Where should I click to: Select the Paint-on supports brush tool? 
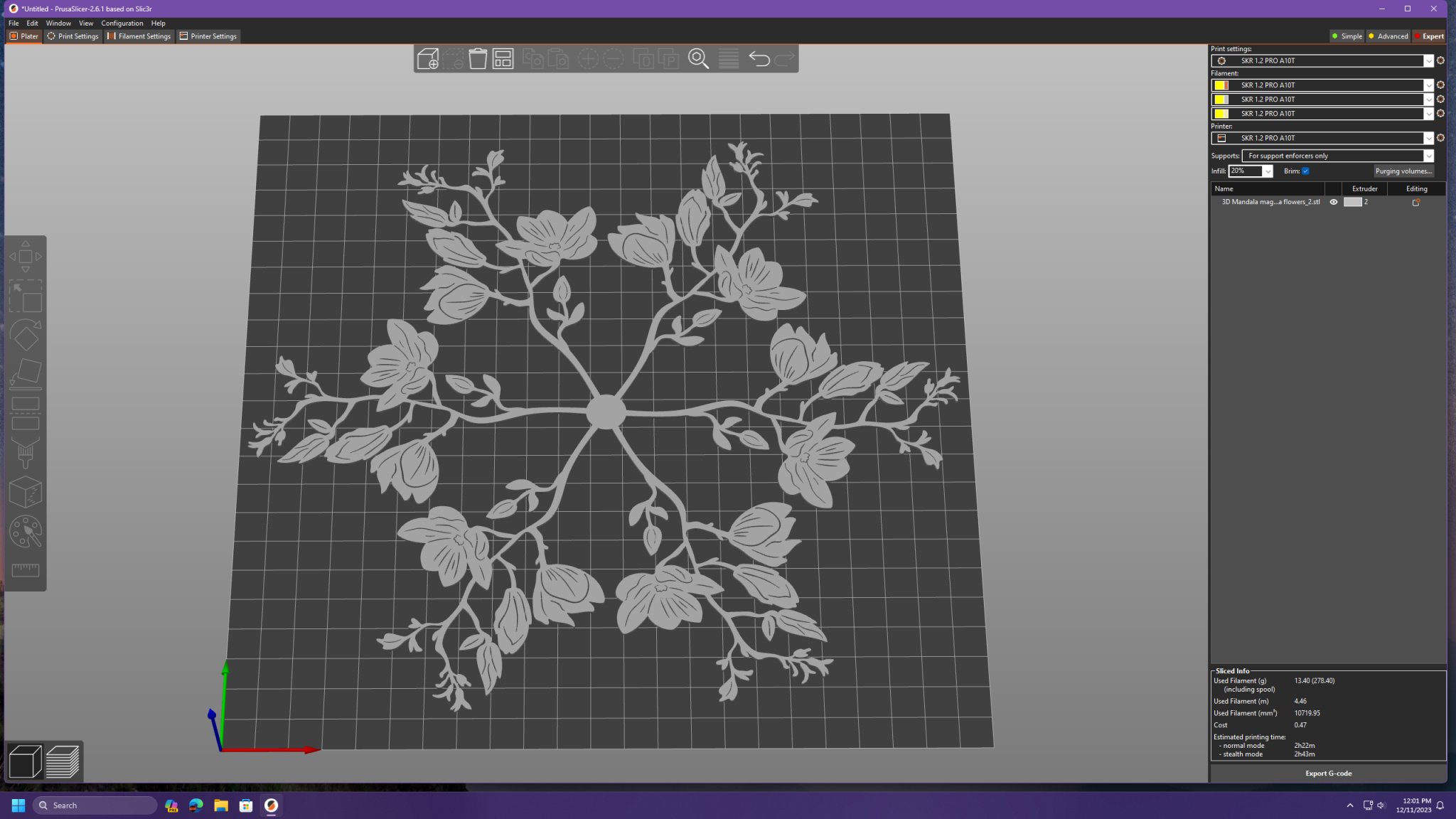click(x=26, y=453)
